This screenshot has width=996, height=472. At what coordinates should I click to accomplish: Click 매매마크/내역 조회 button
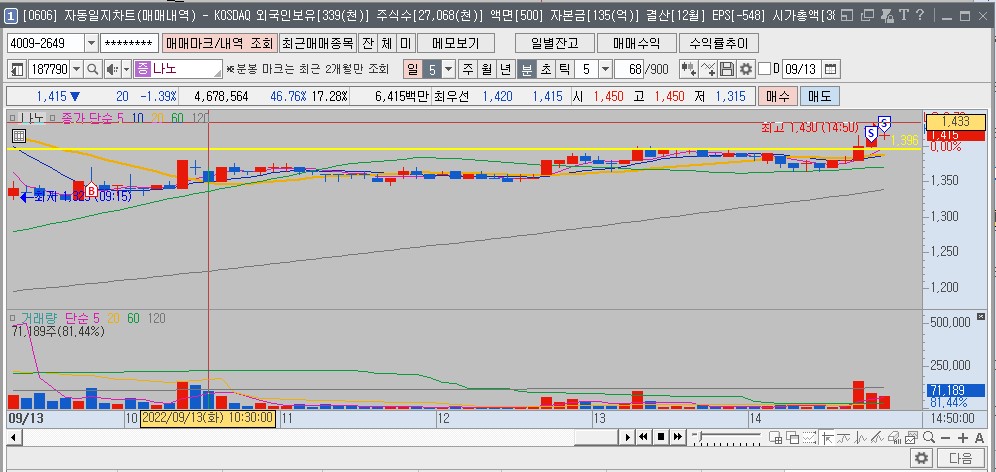pos(219,43)
